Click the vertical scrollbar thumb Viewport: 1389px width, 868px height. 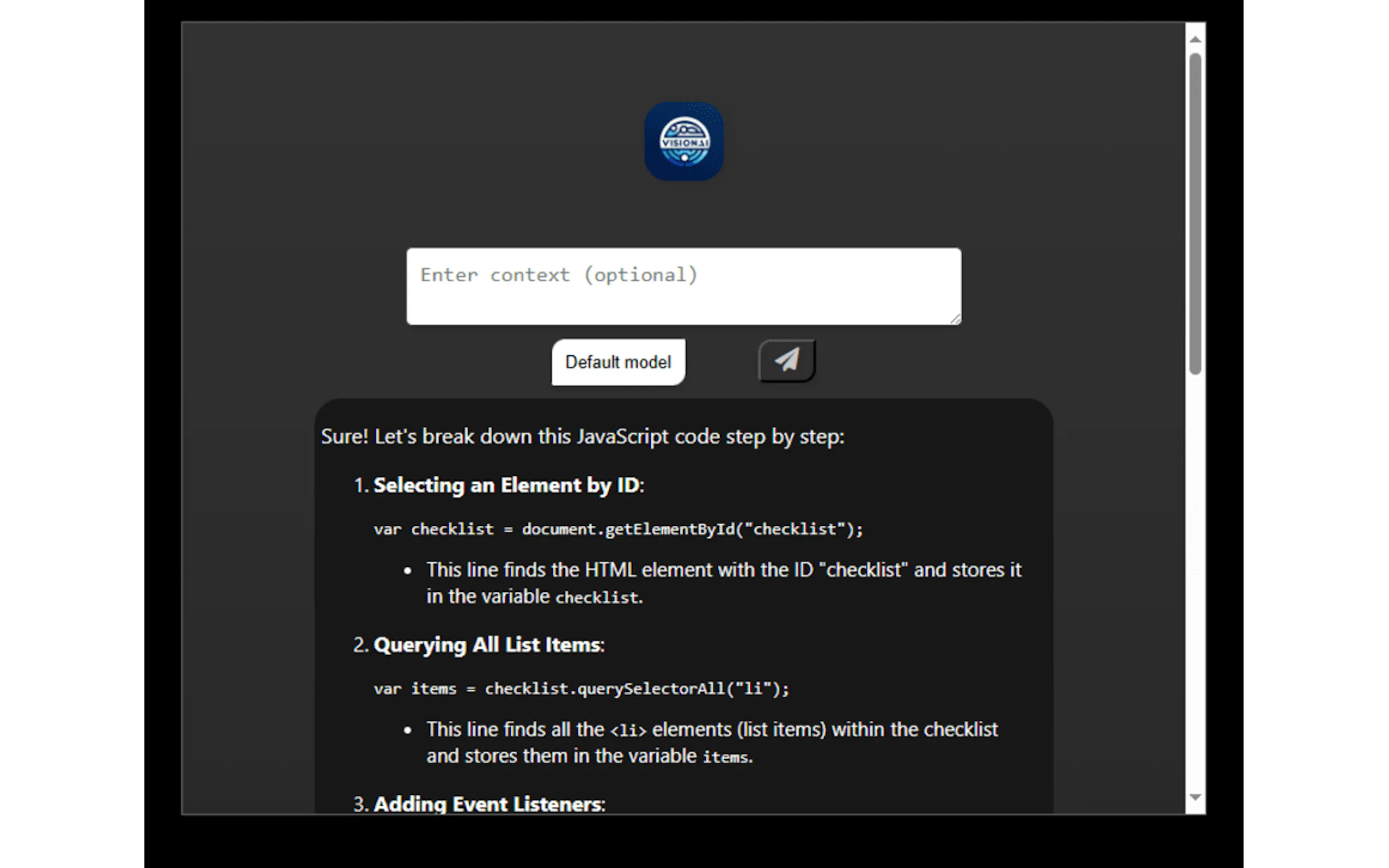(1195, 213)
